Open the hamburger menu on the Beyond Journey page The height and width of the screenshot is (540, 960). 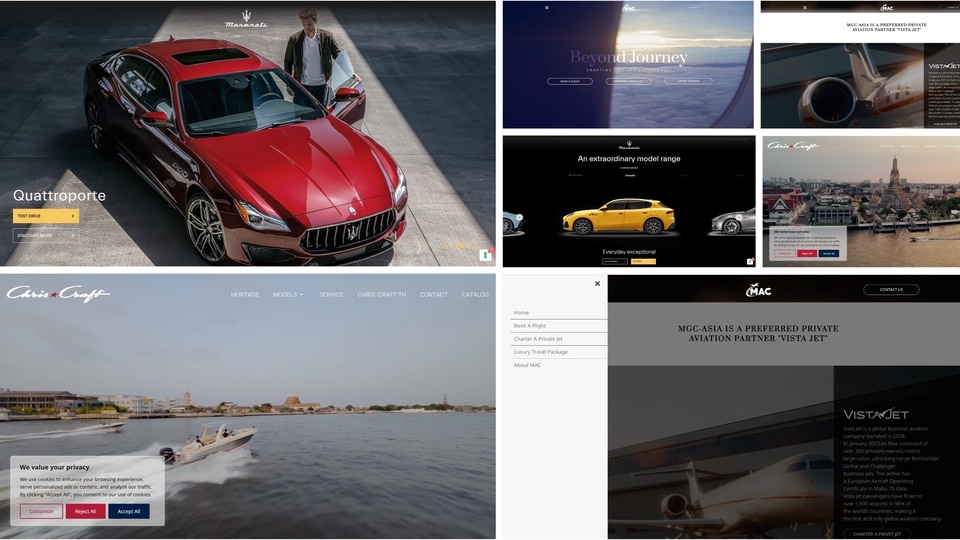[547, 8]
